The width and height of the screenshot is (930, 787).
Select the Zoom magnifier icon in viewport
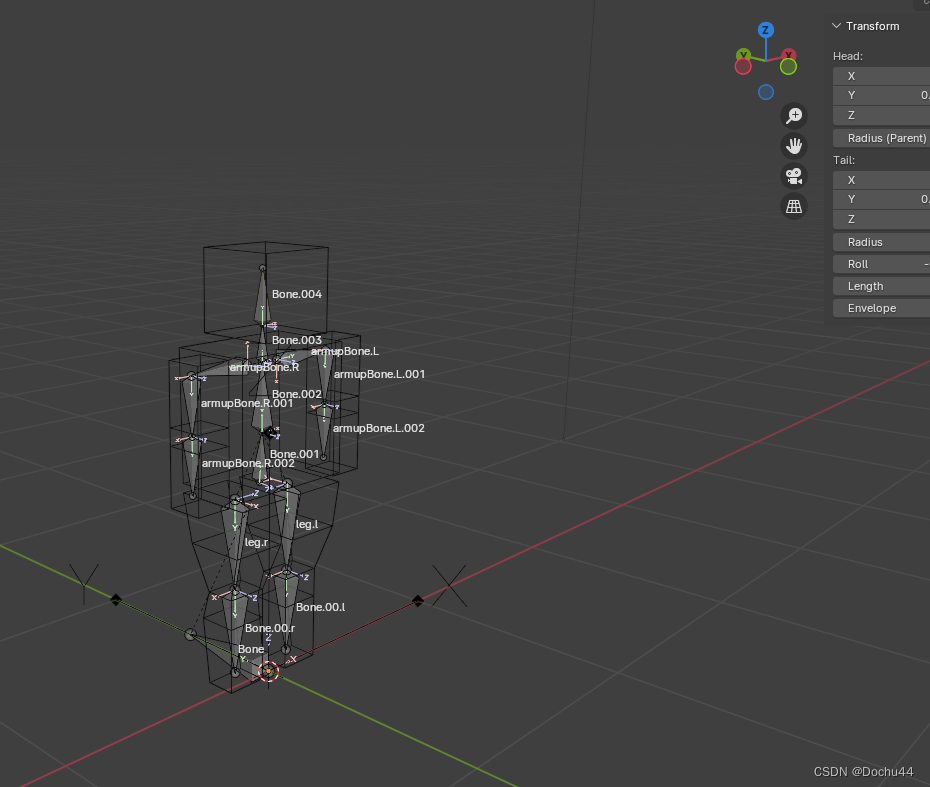[793, 115]
